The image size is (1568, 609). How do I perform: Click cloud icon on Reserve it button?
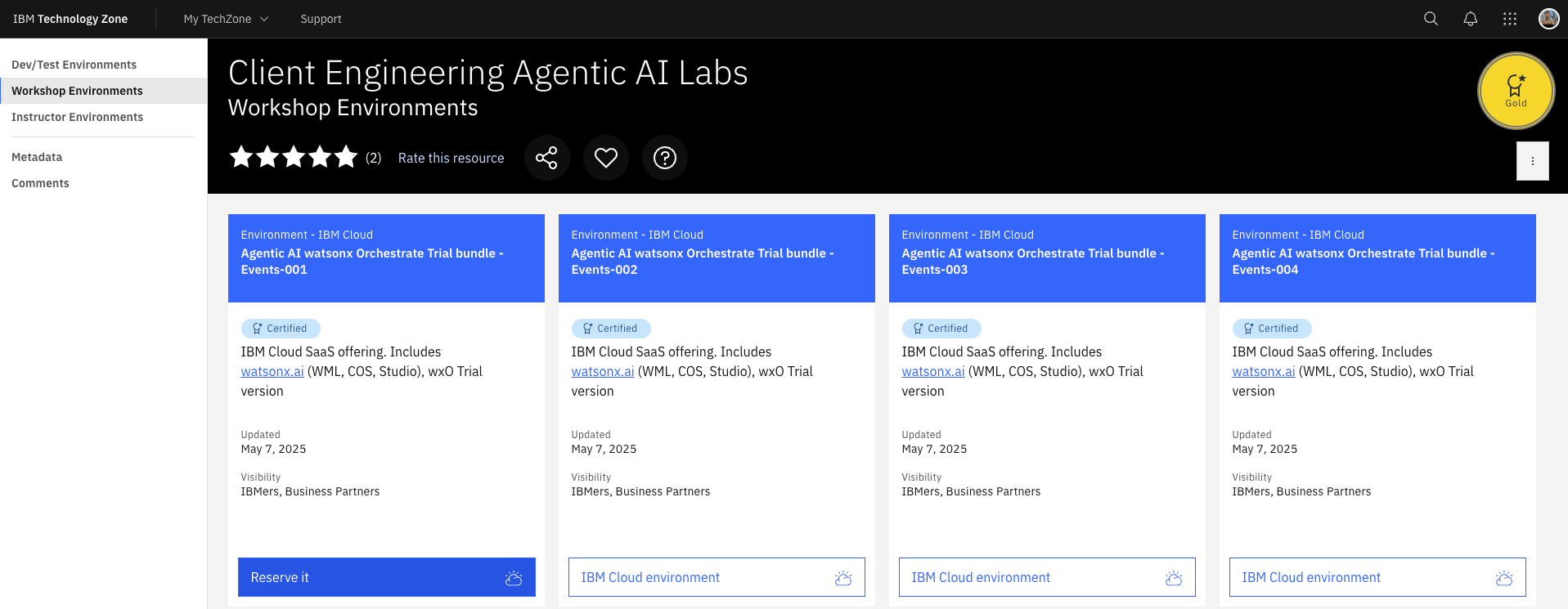(514, 578)
